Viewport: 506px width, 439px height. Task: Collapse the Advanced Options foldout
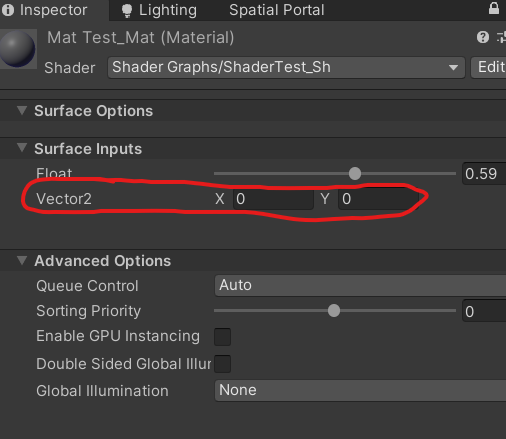tap(22, 260)
